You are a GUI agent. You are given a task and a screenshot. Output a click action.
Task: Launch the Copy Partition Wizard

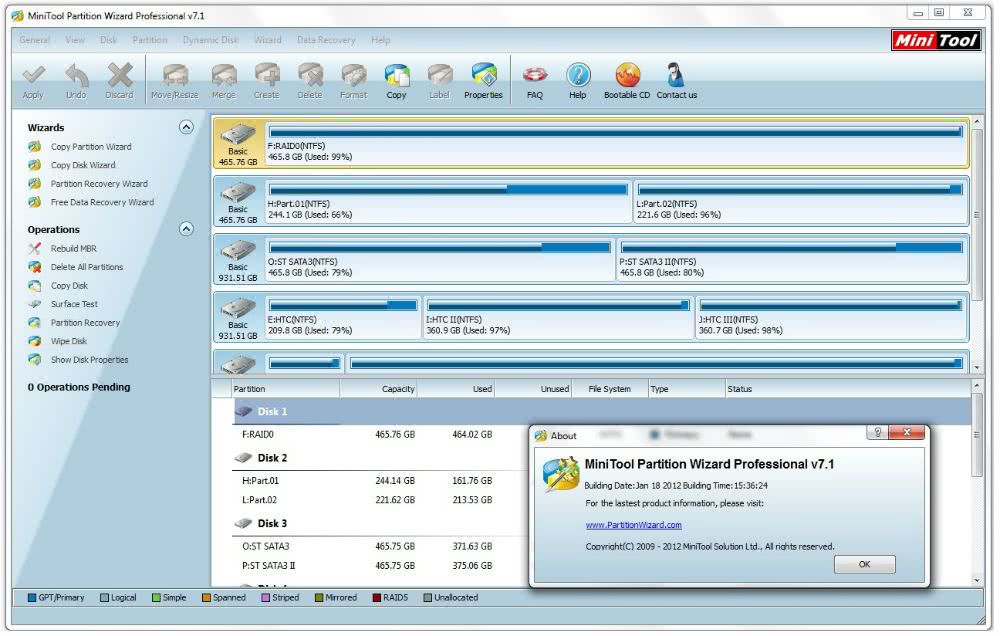(x=90, y=147)
